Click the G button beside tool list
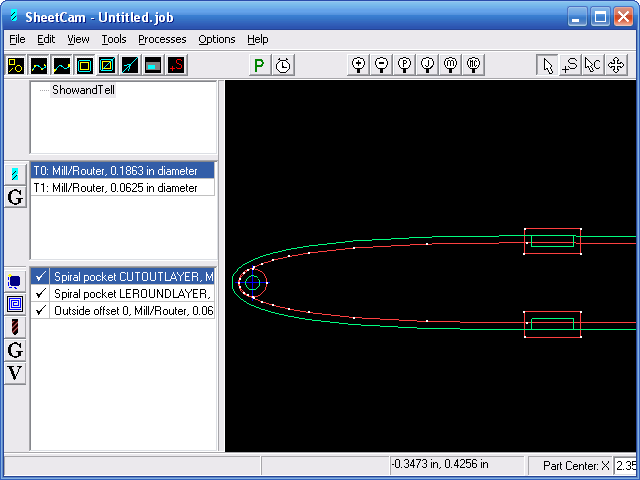The width and height of the screenshot is (640, 480). coord(15,197)
